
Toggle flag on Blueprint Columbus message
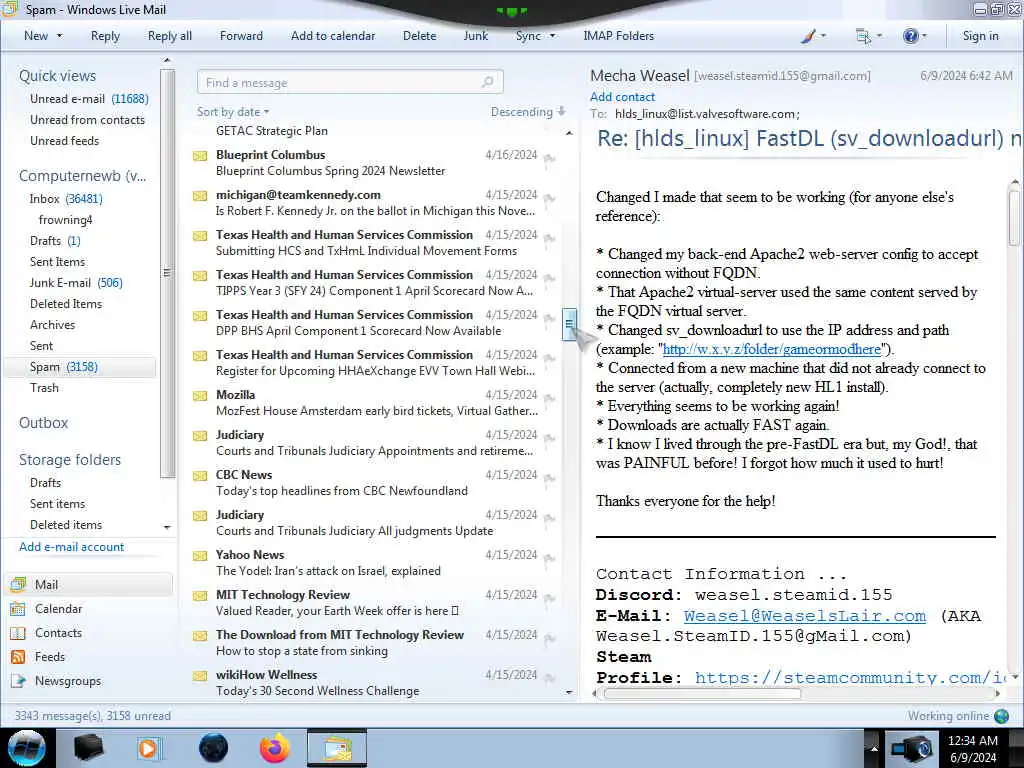click(549, 157)
